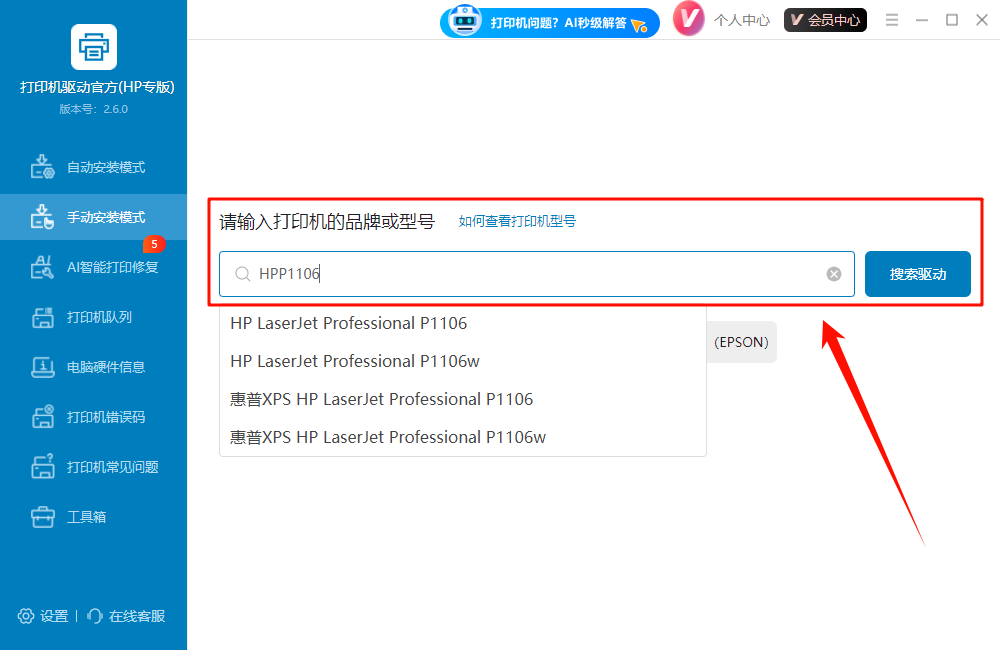Screen dimensions: 1000x650
Task: Select HP LaserJet Professional P1106w suggestion
Action: coord(353,361)
